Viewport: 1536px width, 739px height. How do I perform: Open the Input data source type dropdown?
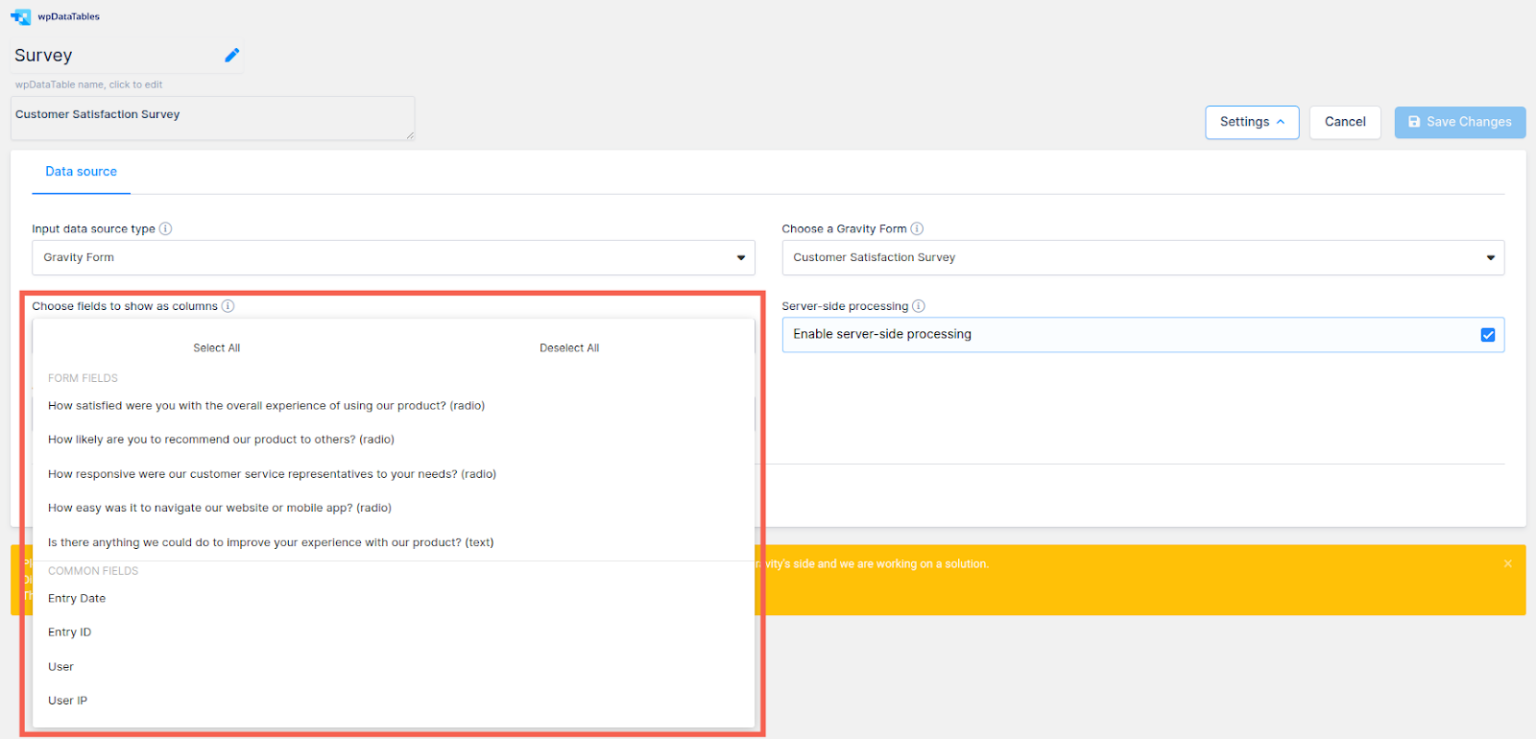click(393, 258)
